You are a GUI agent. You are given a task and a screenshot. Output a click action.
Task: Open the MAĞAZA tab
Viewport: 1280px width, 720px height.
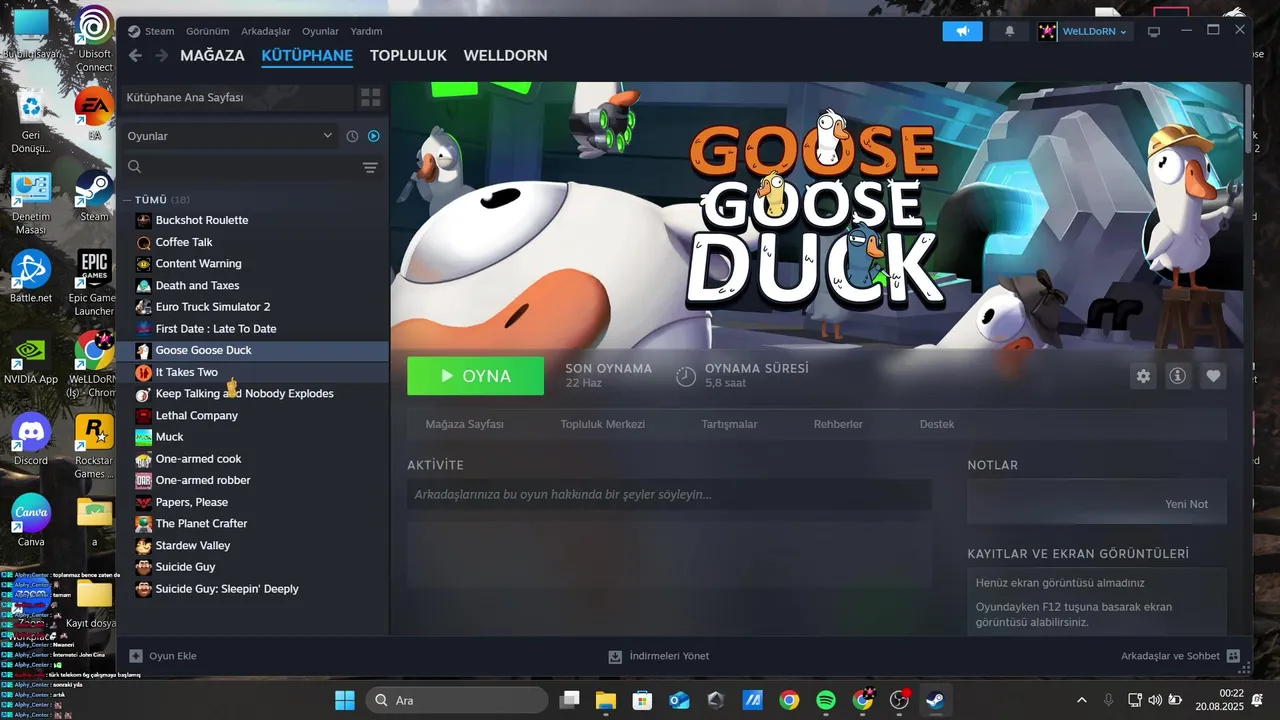point(212,56)
